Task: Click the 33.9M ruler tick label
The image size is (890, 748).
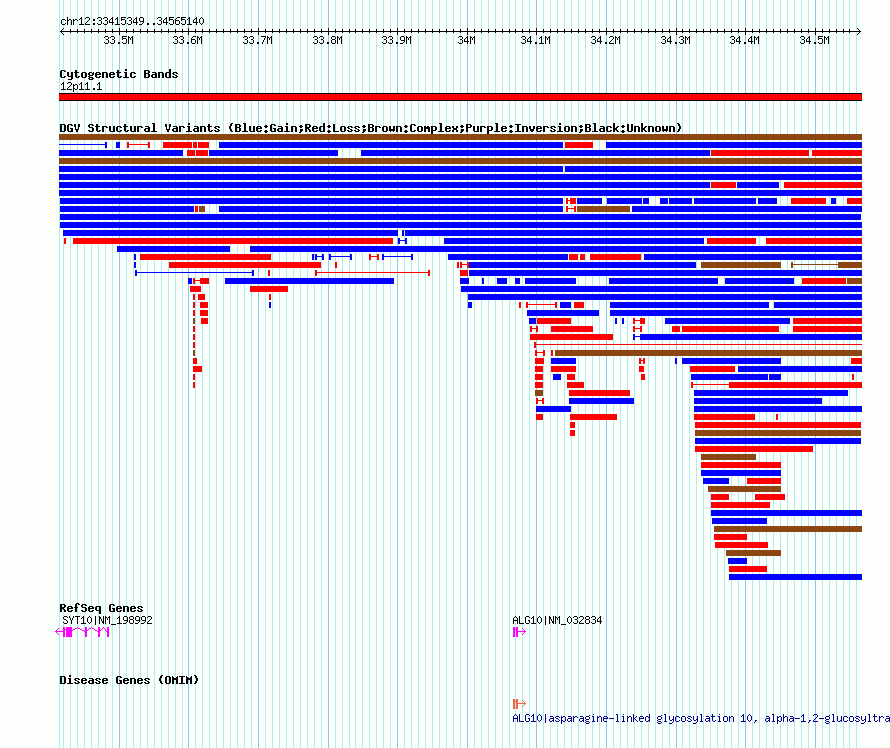Action: tap(397, 40)
